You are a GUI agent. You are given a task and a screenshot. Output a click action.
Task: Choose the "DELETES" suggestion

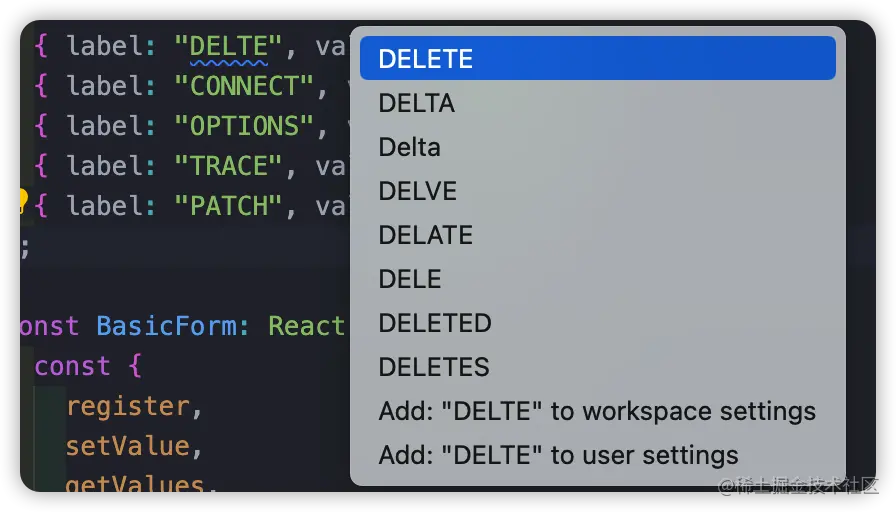[x=434, y=367]
